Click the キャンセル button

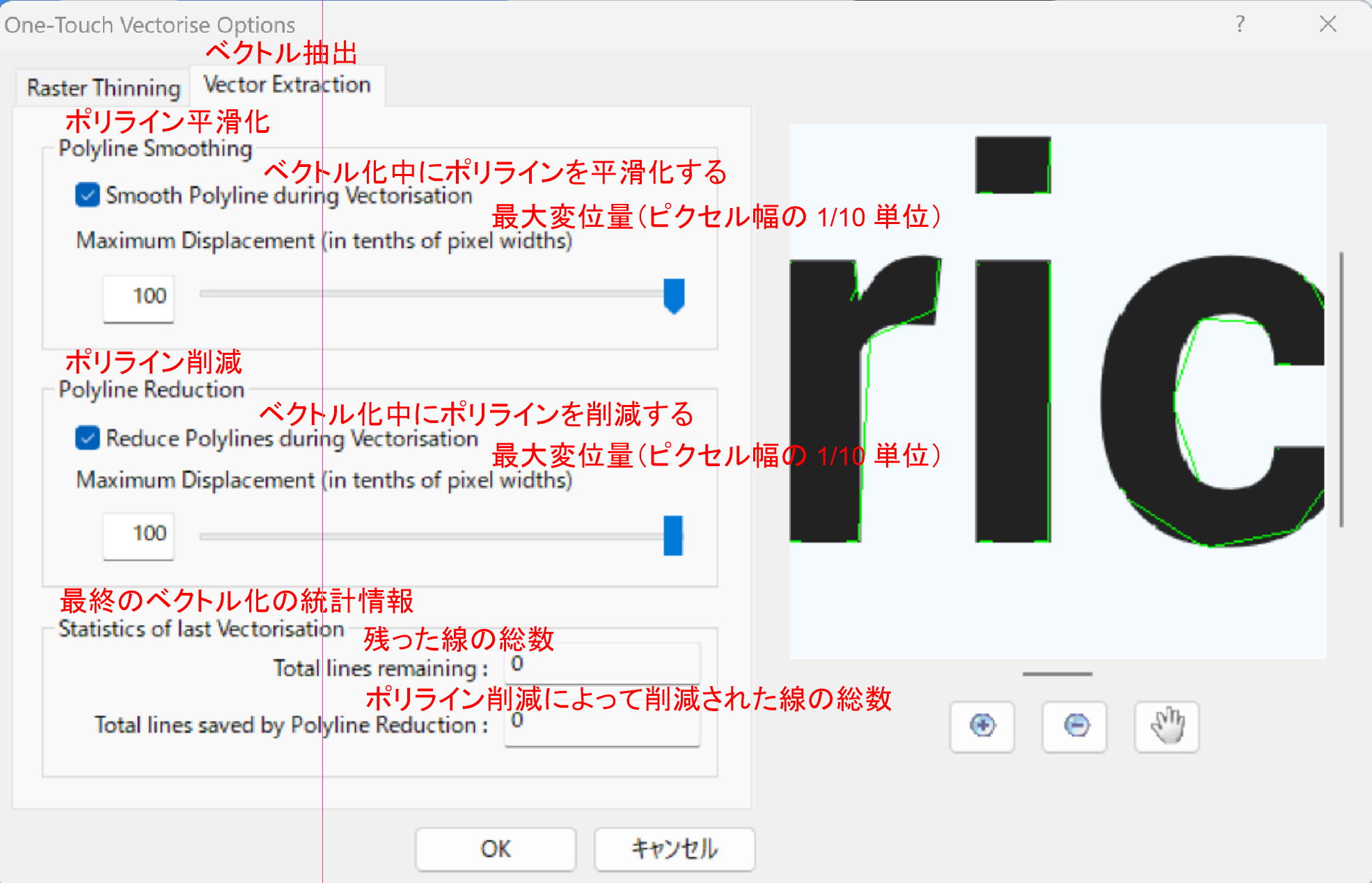tap(674, 849)
